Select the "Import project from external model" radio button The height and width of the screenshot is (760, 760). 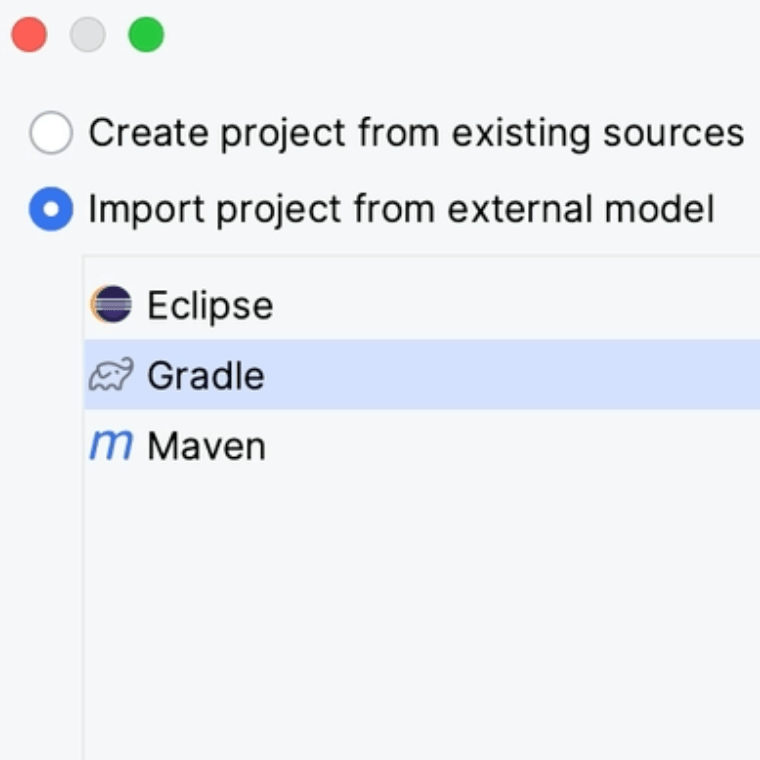[x=51, y=210]
